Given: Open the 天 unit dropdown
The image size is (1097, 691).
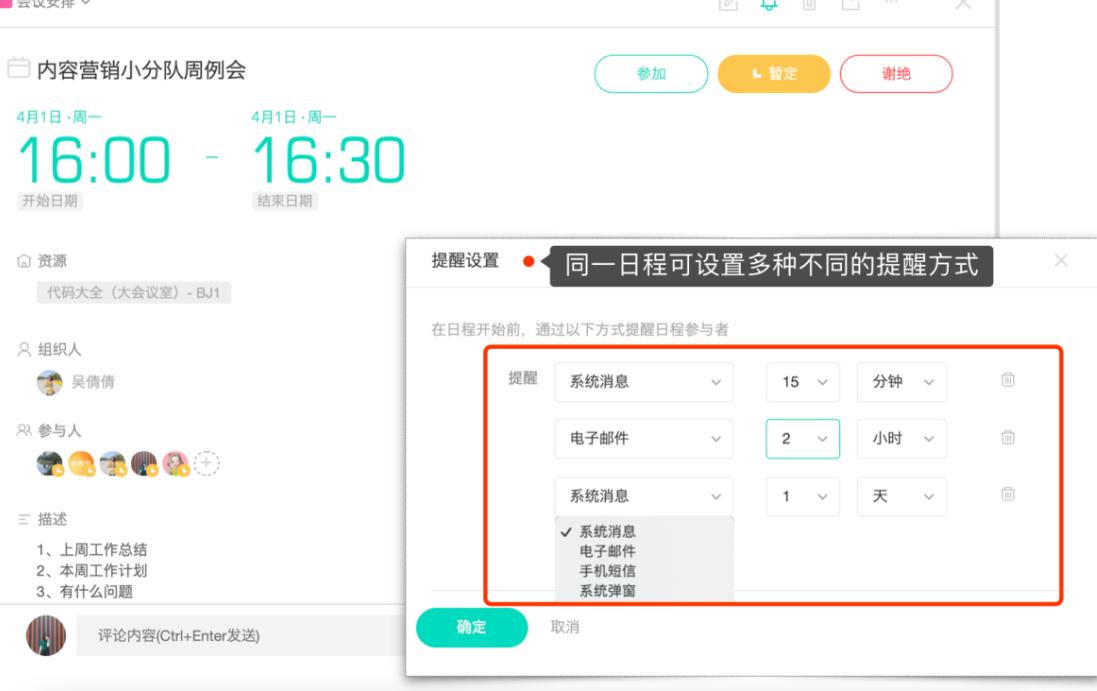Looking at the screenshot, I should pos(901,496).
